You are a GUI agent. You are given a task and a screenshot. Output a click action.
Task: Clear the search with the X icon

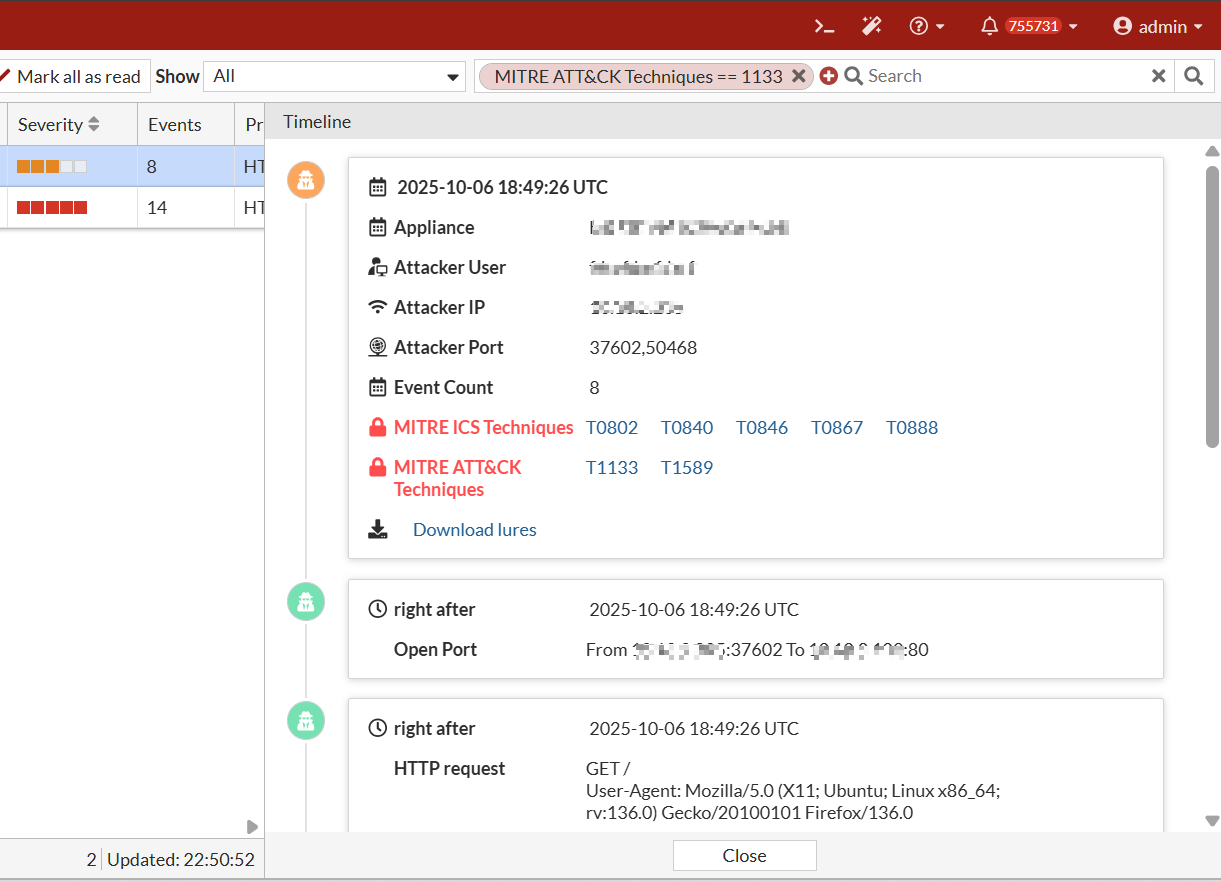(1158, 76)
